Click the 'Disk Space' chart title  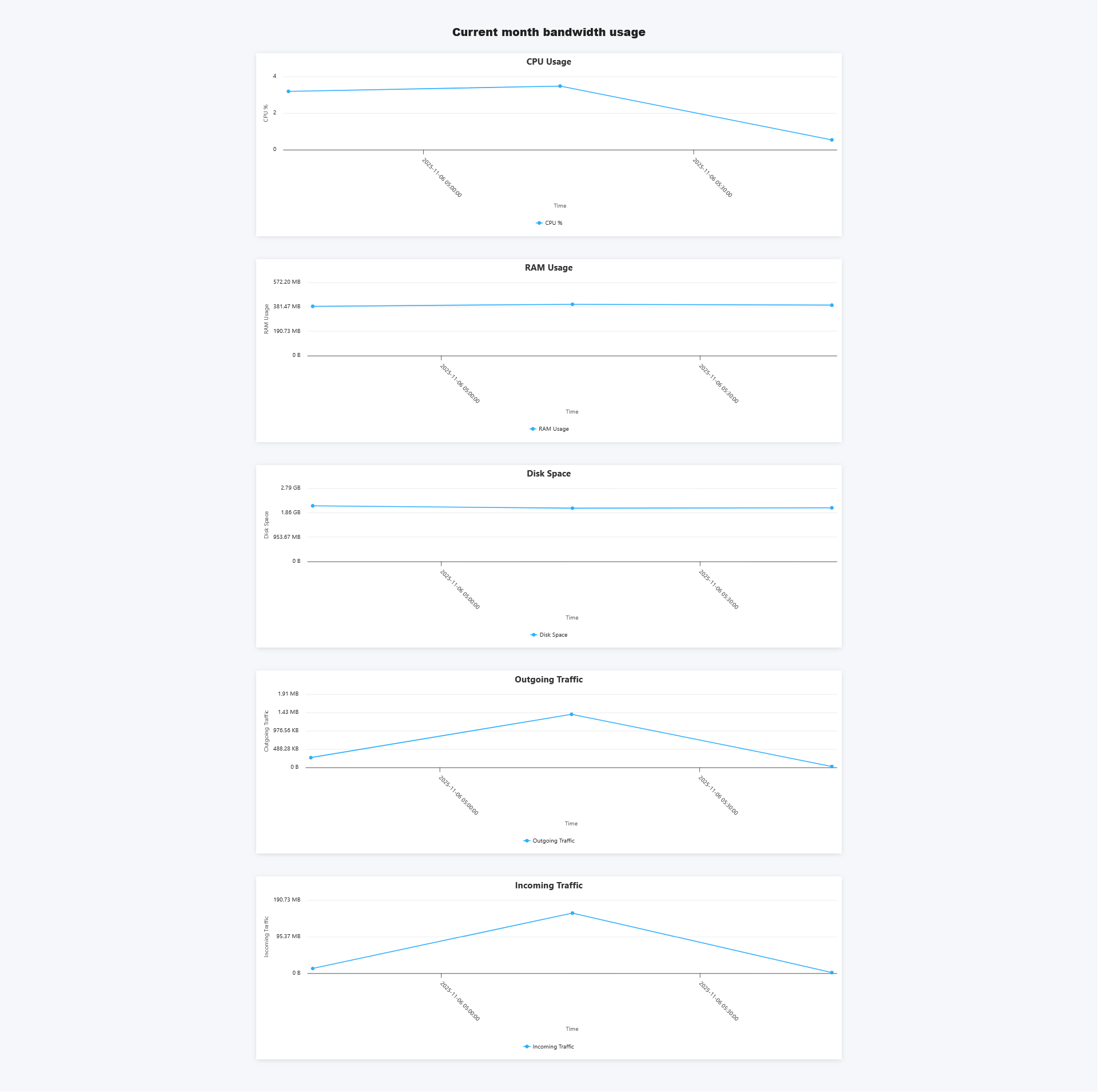pyautogui.click(x=548, y=474)
